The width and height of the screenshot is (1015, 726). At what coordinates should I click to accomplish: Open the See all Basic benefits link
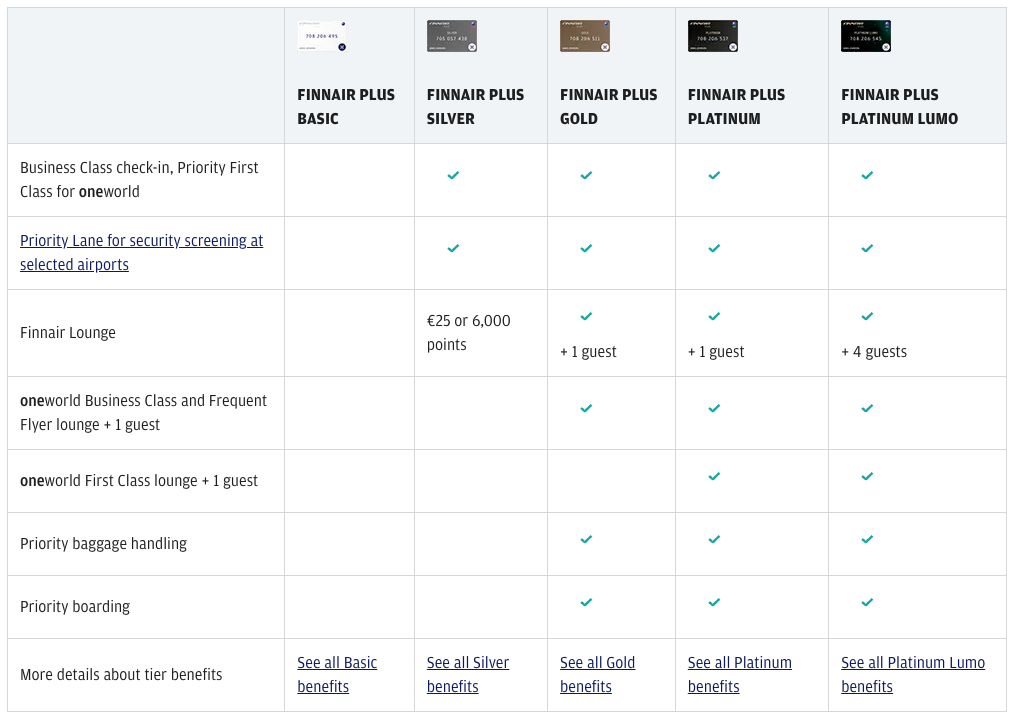coord(337,674)
